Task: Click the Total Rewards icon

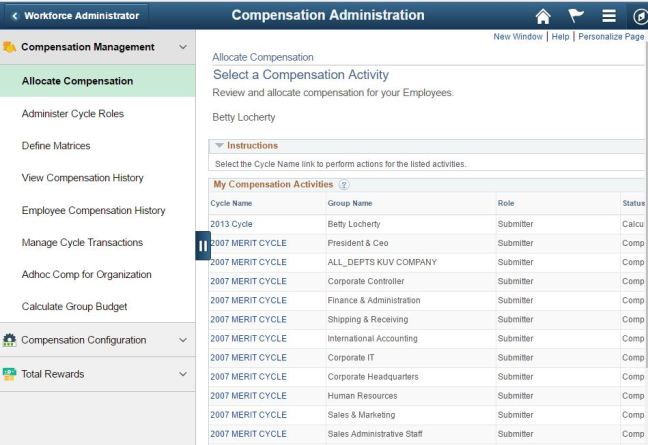Action: (x=10, y=374)
